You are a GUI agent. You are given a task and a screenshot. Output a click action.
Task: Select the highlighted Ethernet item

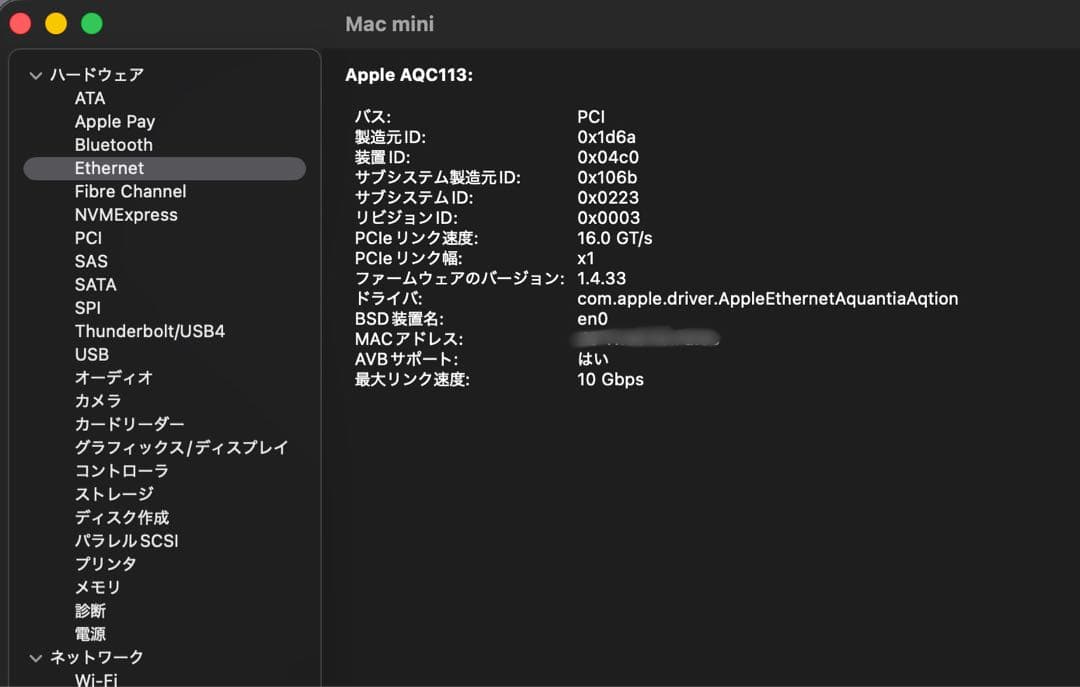[165, 168]
